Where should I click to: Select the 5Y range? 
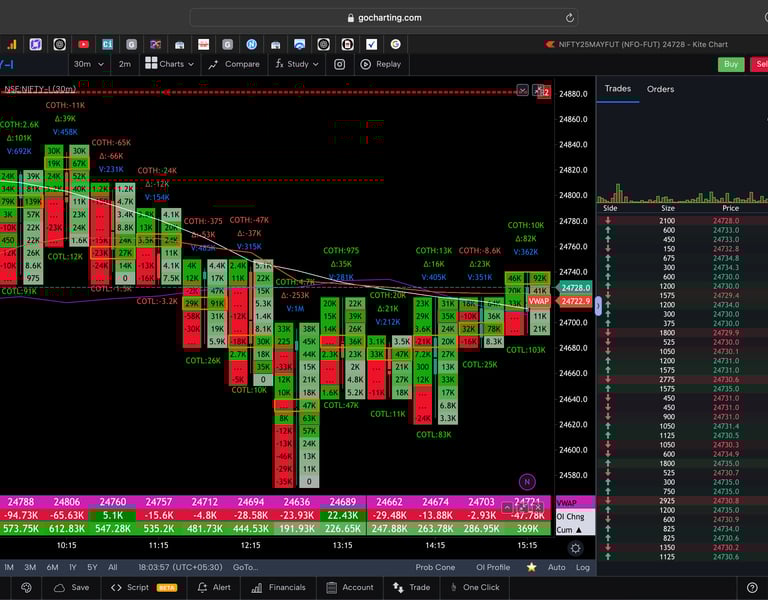[92, 567]
